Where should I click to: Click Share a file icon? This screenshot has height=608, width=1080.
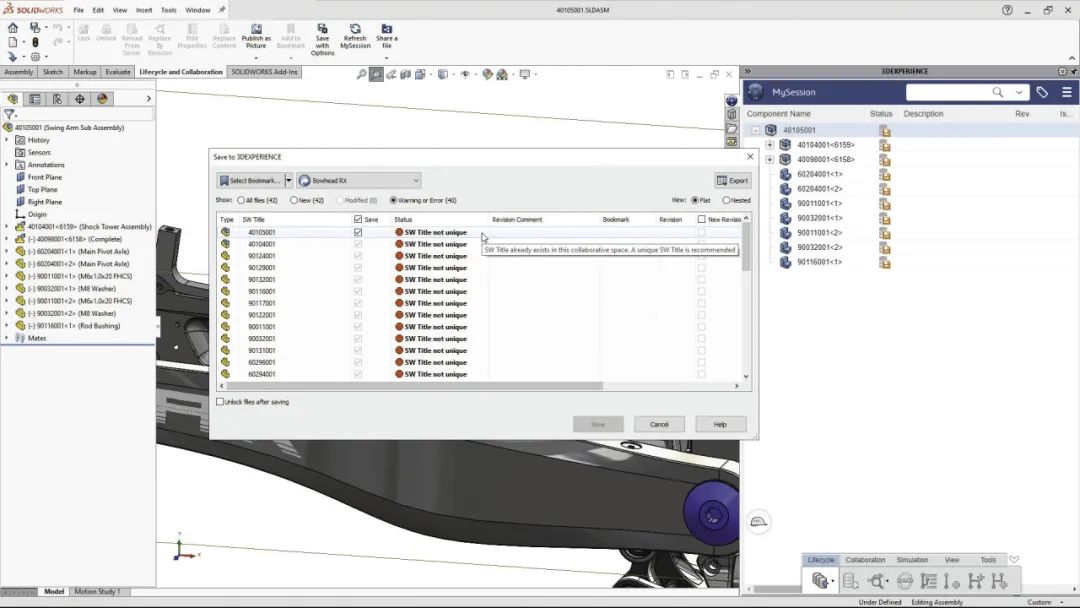click(387, 29)
